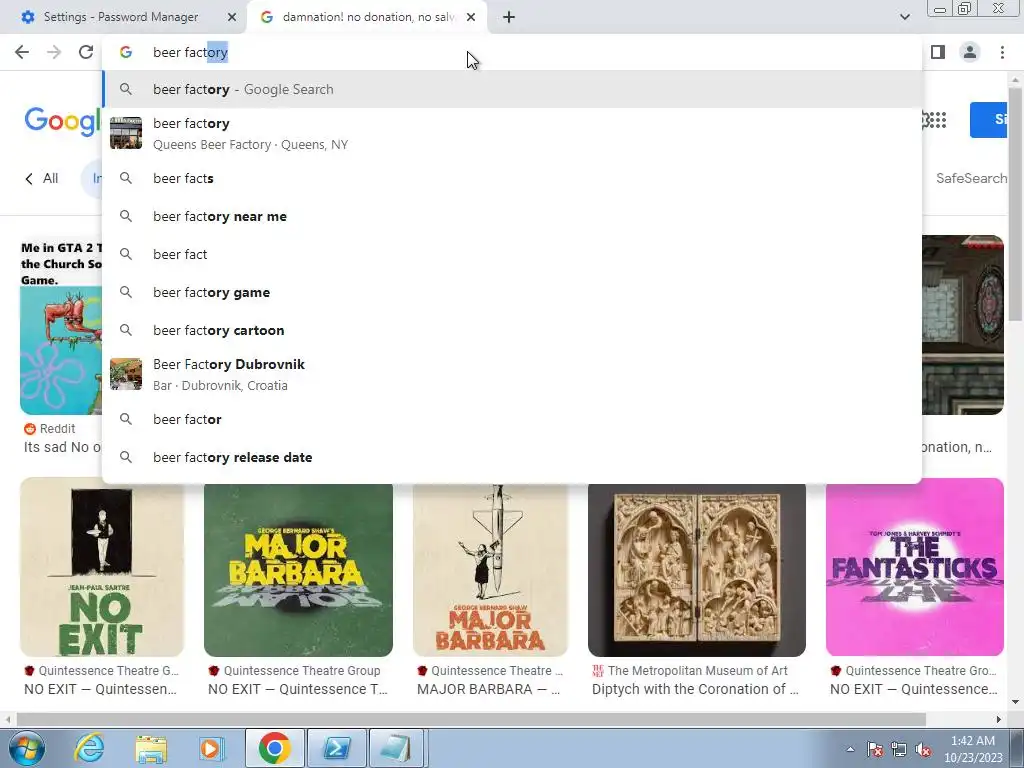Close the damnation! no donation tab
Image resolution: width=1024 pixels, height=768 pixels.
[471, 17]
